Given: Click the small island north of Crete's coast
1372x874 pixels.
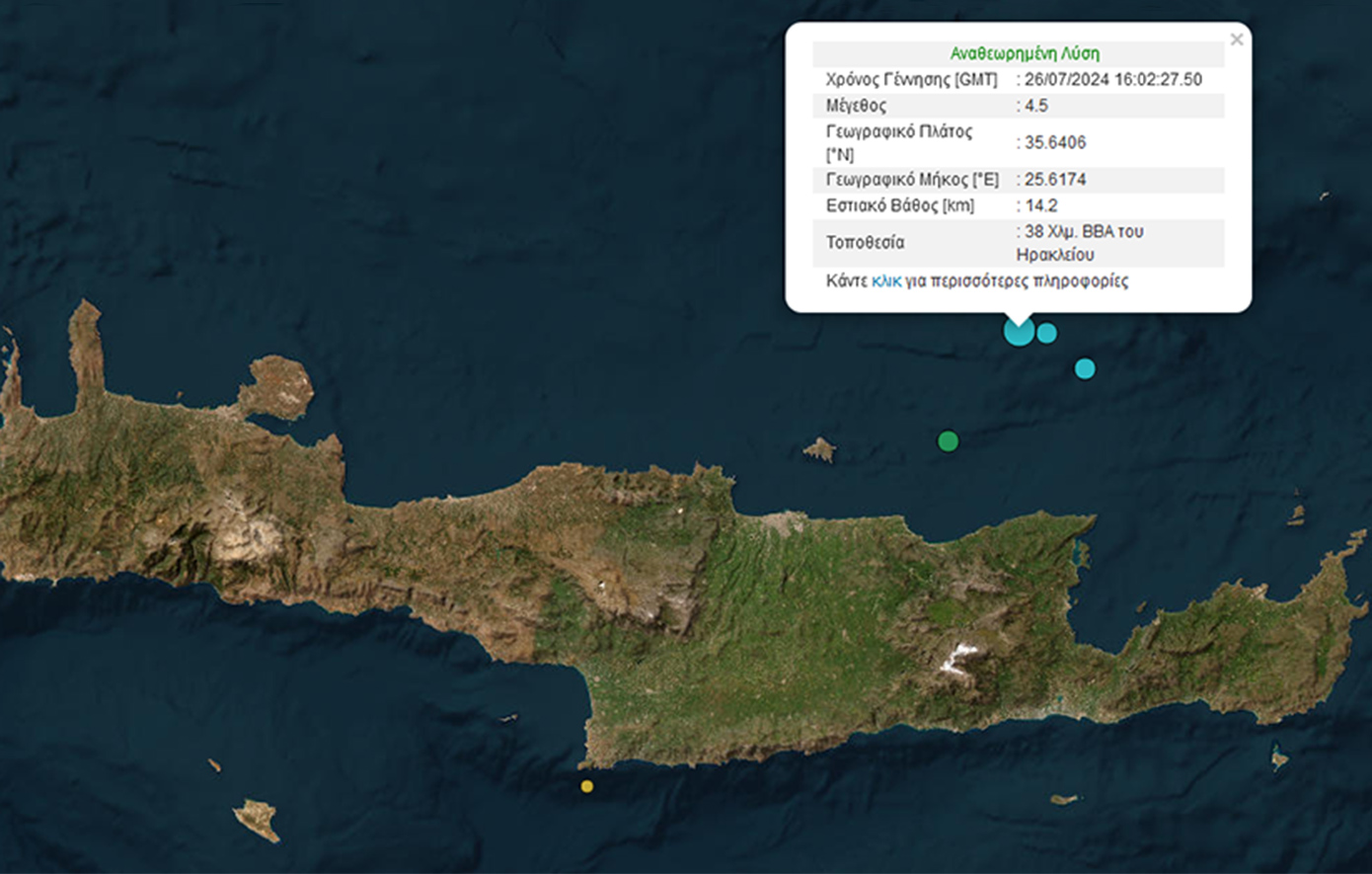Looking at the screenshot, I should (x=819, y=450).
